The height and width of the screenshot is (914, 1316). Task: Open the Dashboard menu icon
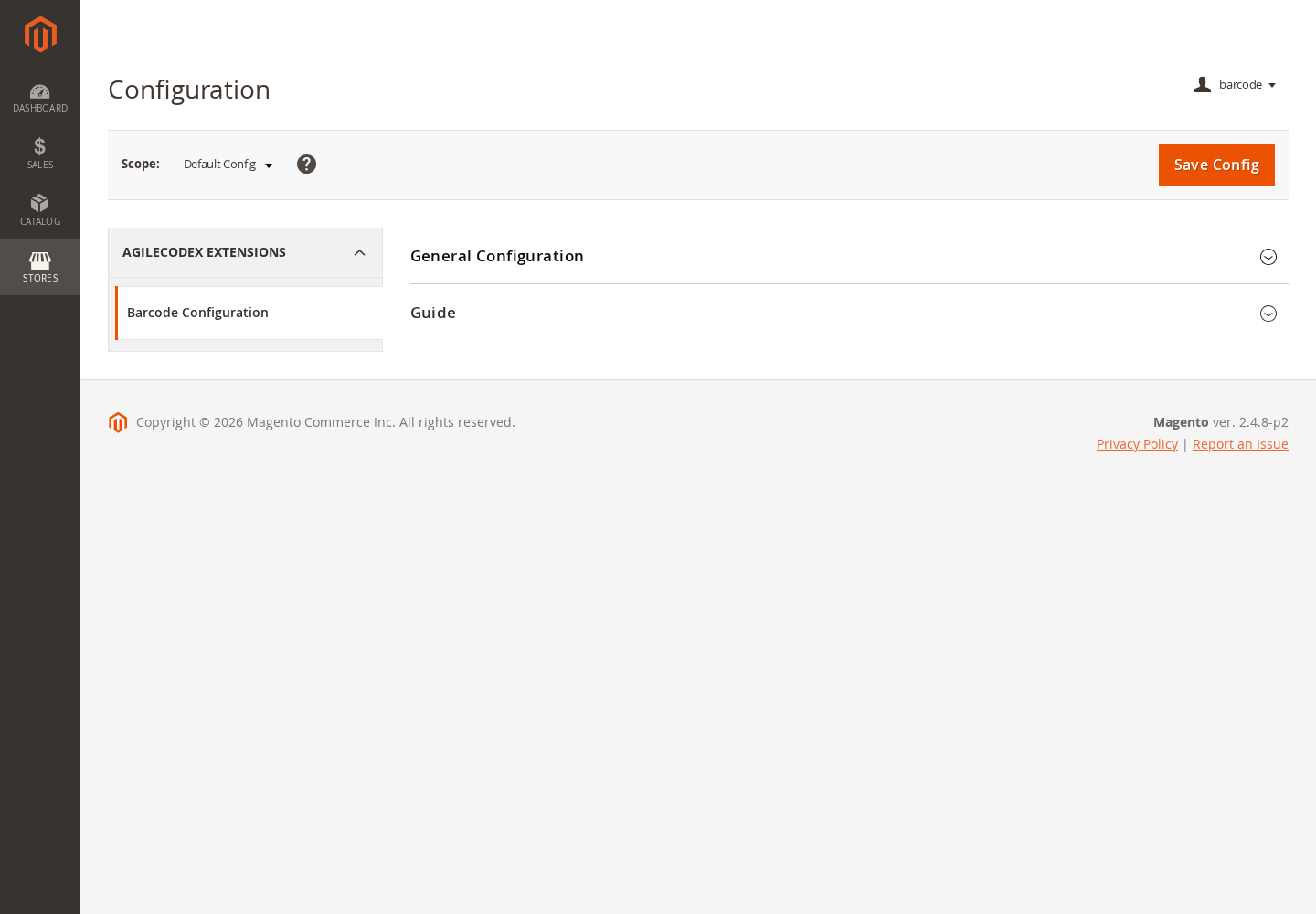pyautogui.click(x=40, y=98)
